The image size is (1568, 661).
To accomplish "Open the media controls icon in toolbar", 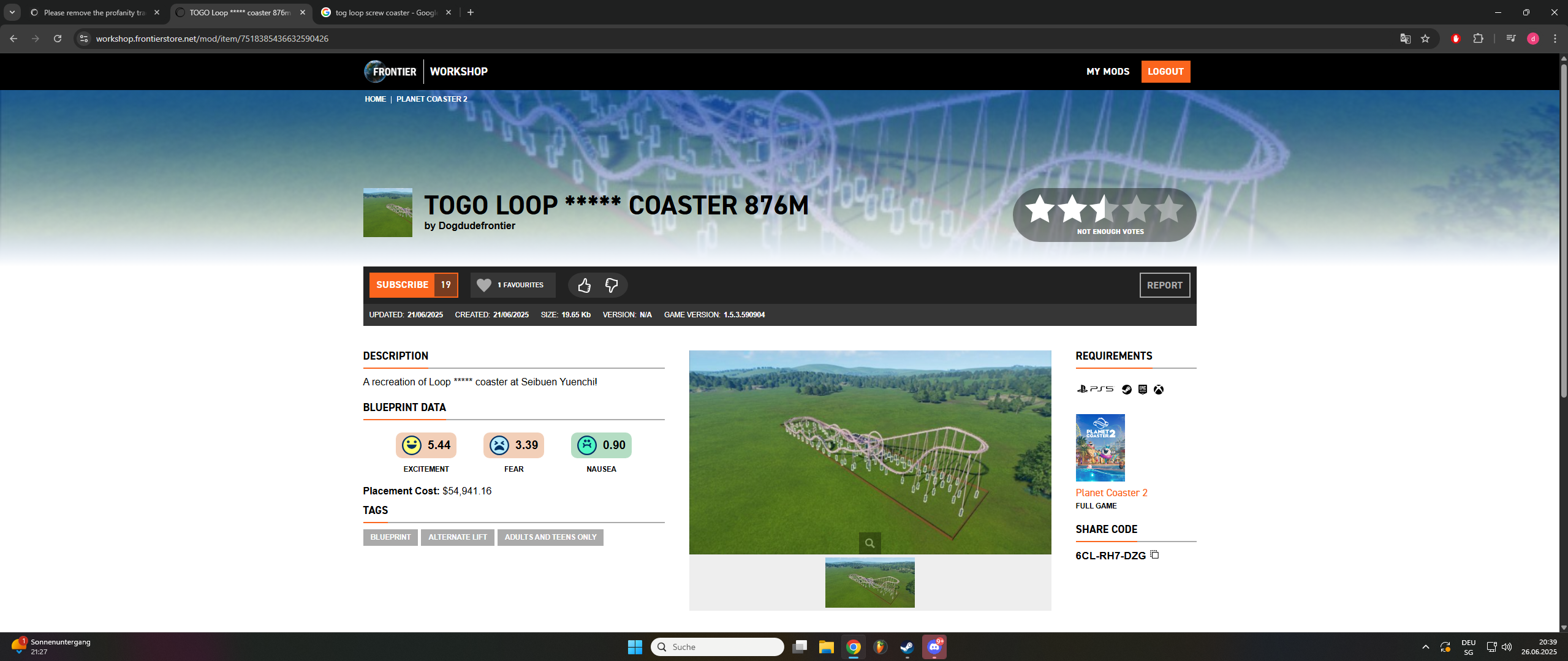I will coord(1511,39).
